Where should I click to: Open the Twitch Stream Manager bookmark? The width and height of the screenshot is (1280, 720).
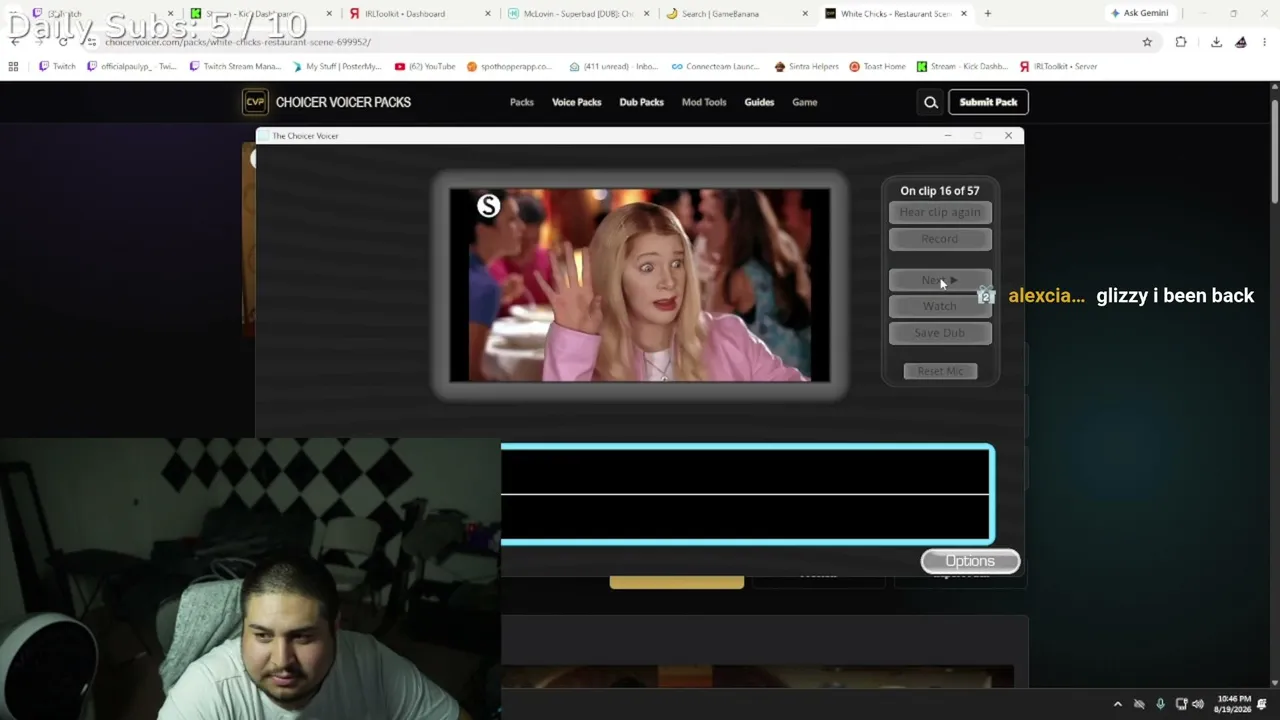(x=236, y=66)
